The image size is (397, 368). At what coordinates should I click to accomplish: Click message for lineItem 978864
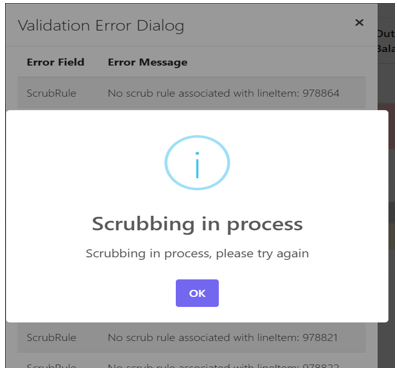tap(223, 93)
